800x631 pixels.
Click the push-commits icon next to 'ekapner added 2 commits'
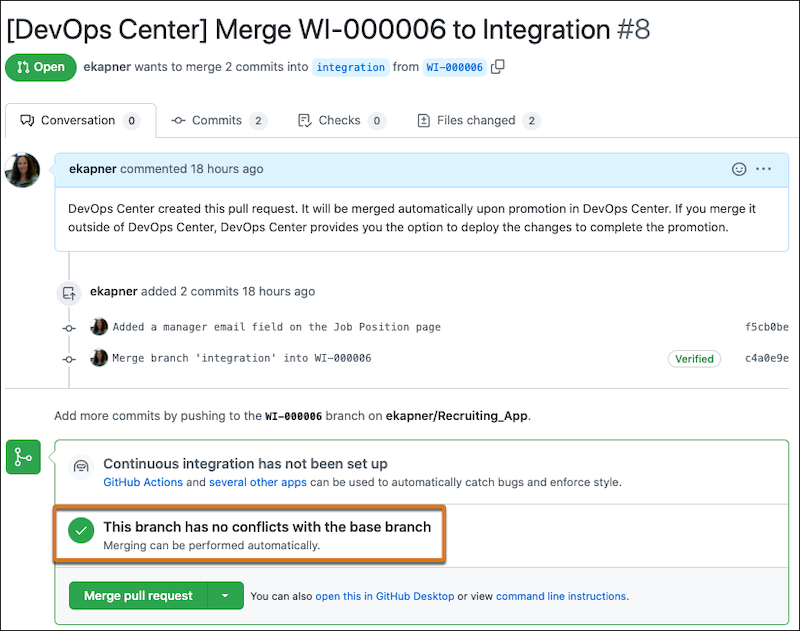click(69, 294)
